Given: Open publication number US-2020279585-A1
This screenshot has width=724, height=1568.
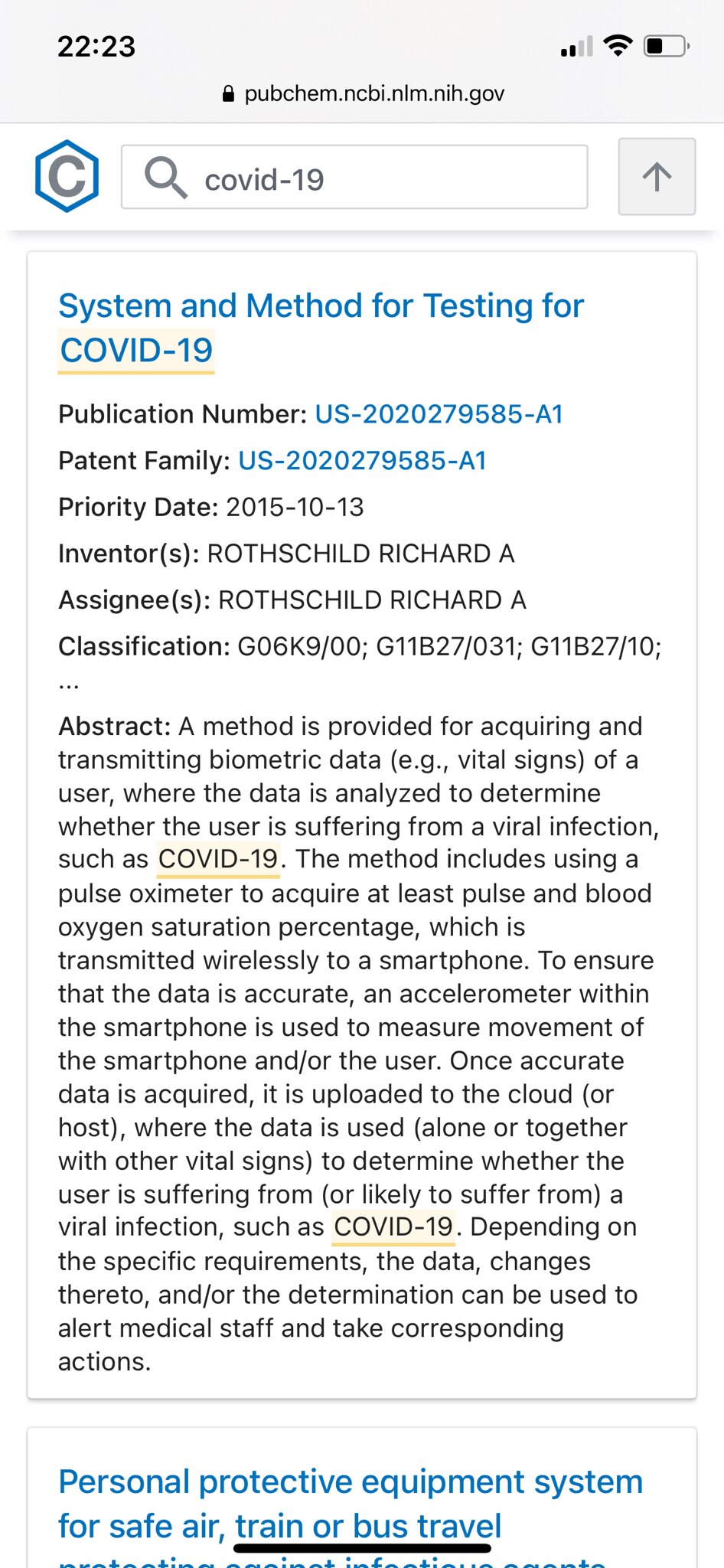Looking at the screenshot, I should pos(440,414).
